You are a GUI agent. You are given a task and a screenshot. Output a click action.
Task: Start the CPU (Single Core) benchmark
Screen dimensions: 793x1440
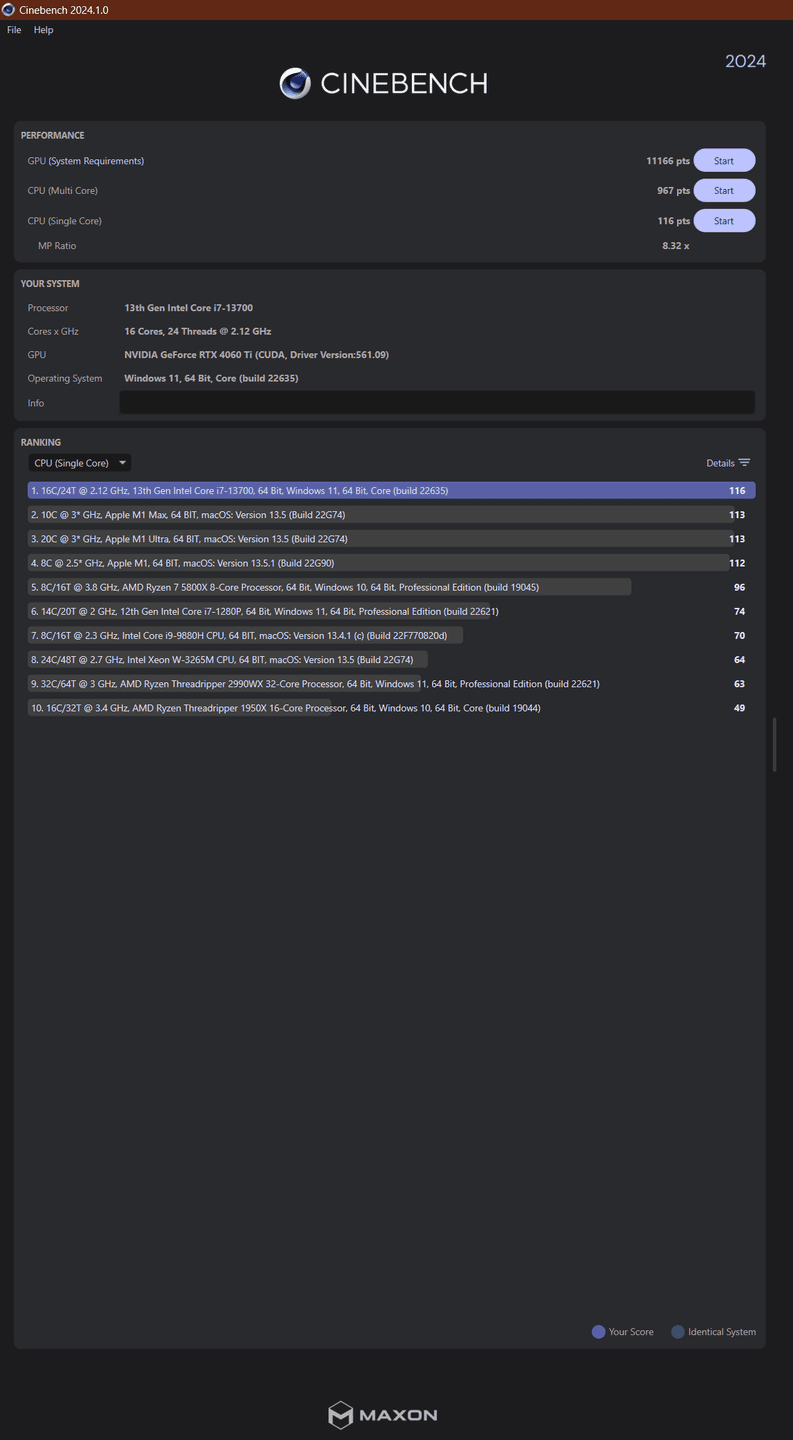click(x=724, y=221)
